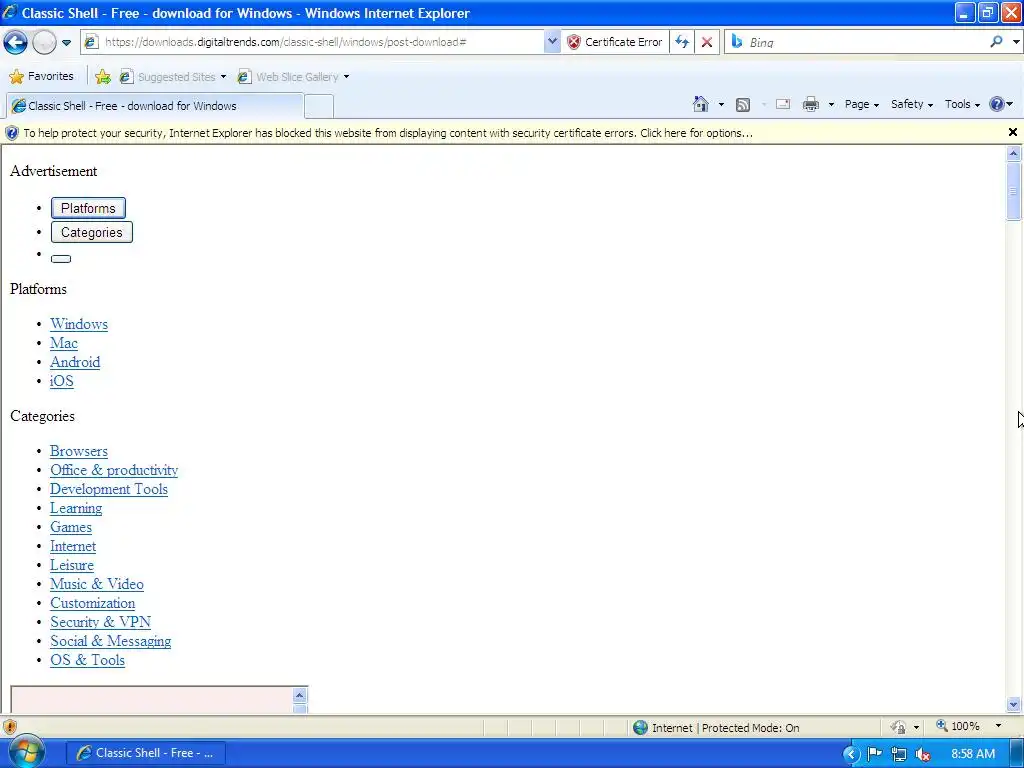Open the Games category link

click(71, 527)
